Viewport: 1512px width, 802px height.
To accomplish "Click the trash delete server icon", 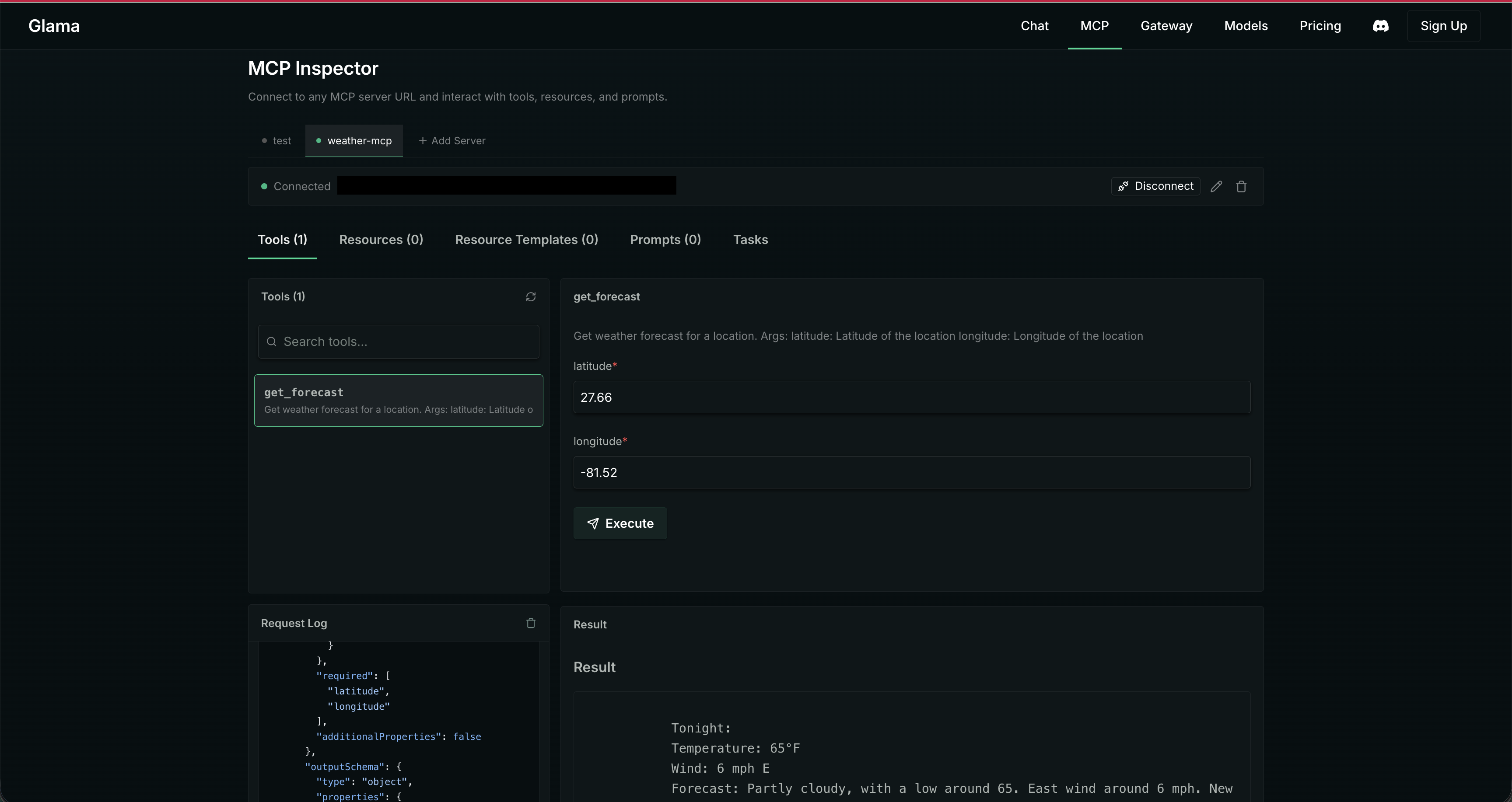I will click(x=1241, y=186).
